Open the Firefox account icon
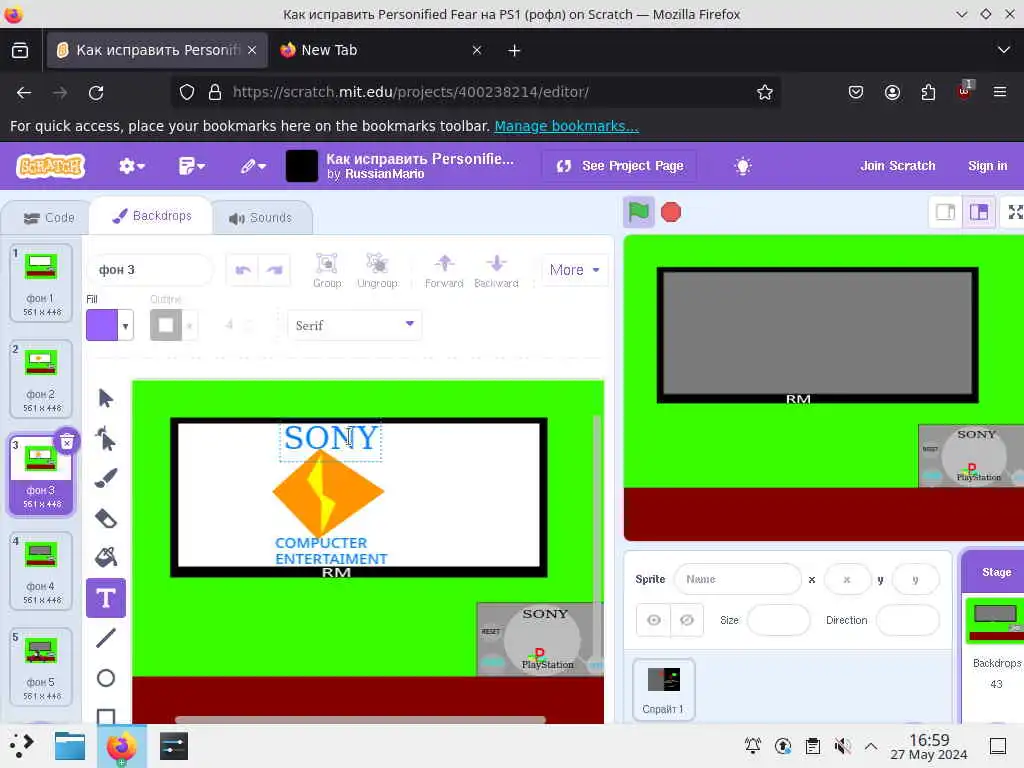This screenshot has width=1024, height=768. click(892, 92)
